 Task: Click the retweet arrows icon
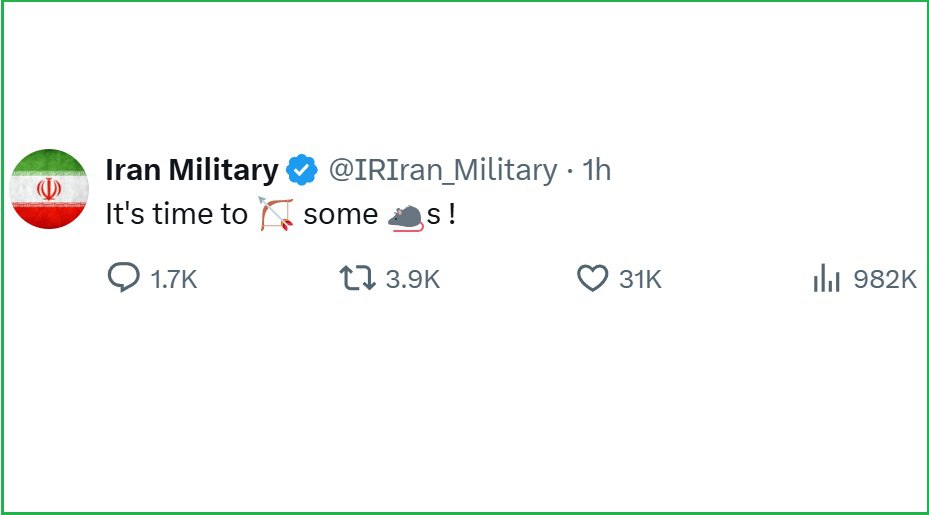click(x=357, y=277)
